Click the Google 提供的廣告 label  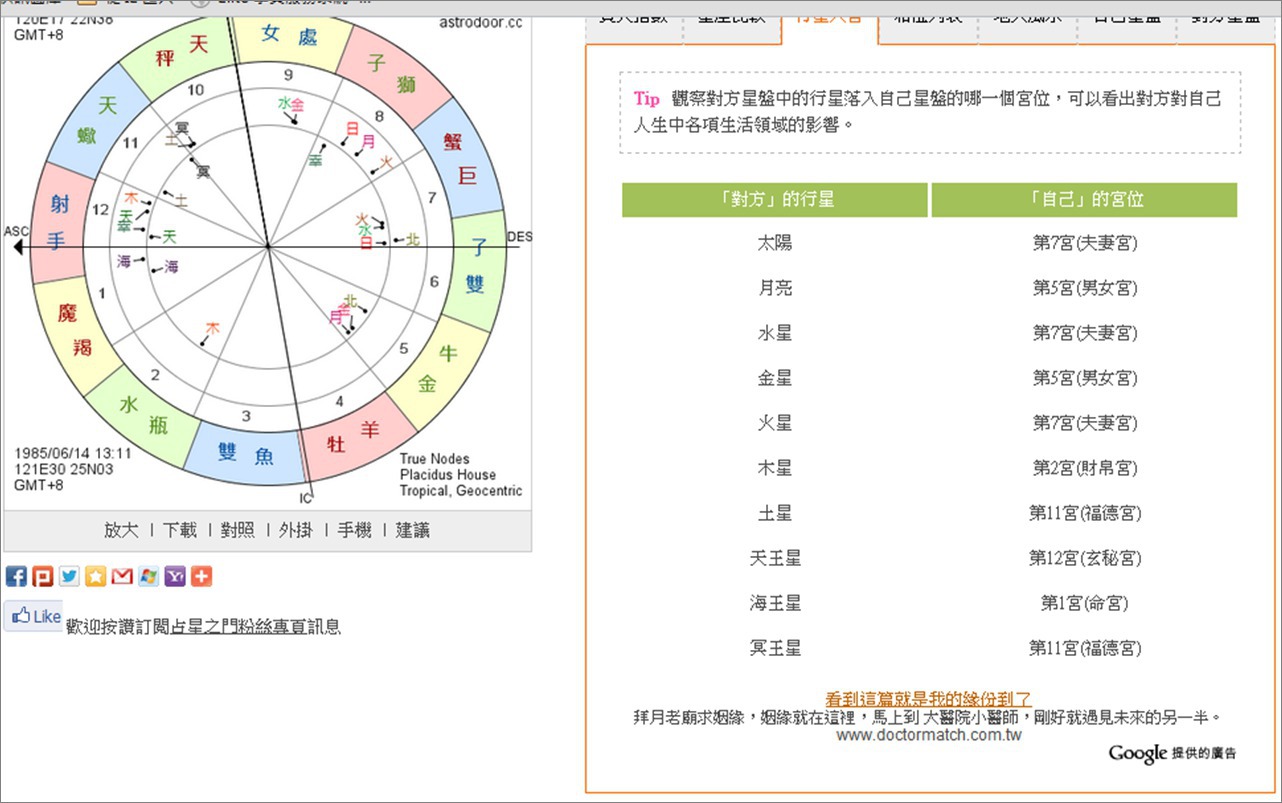click(1172, 753)
